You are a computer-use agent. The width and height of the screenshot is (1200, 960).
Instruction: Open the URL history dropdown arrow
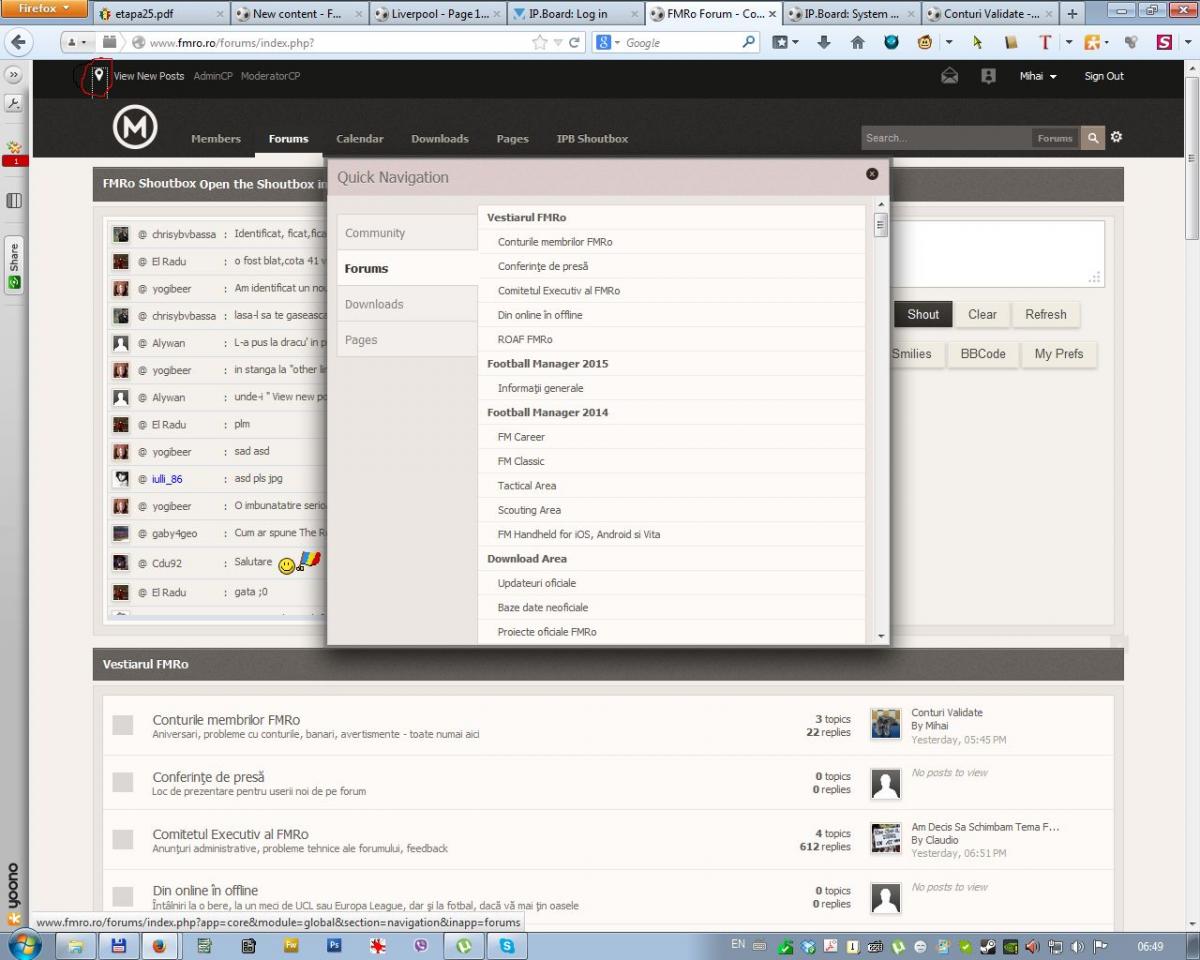click(x=558, y=43)
